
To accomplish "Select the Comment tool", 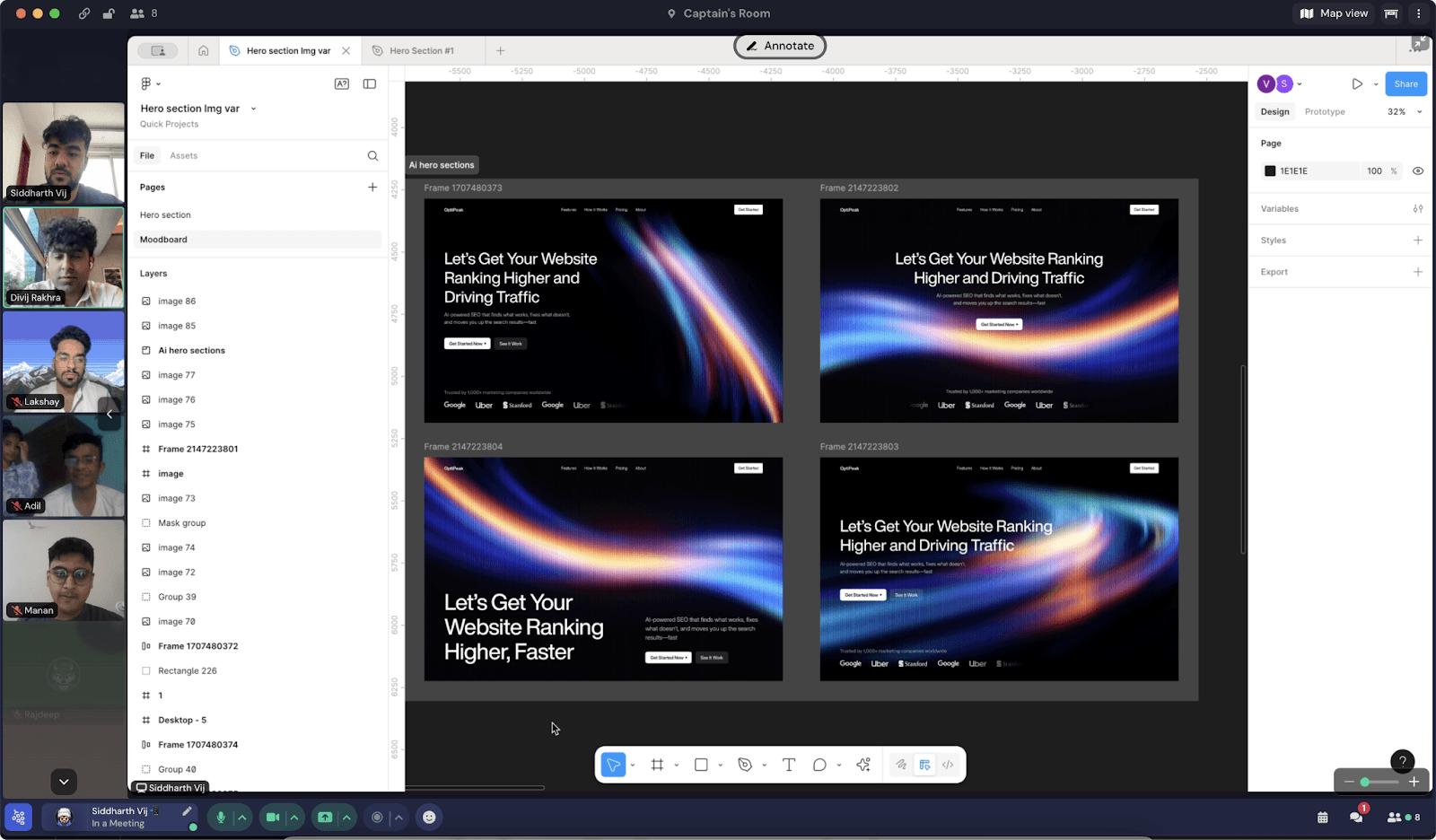I will click(819, 765).
